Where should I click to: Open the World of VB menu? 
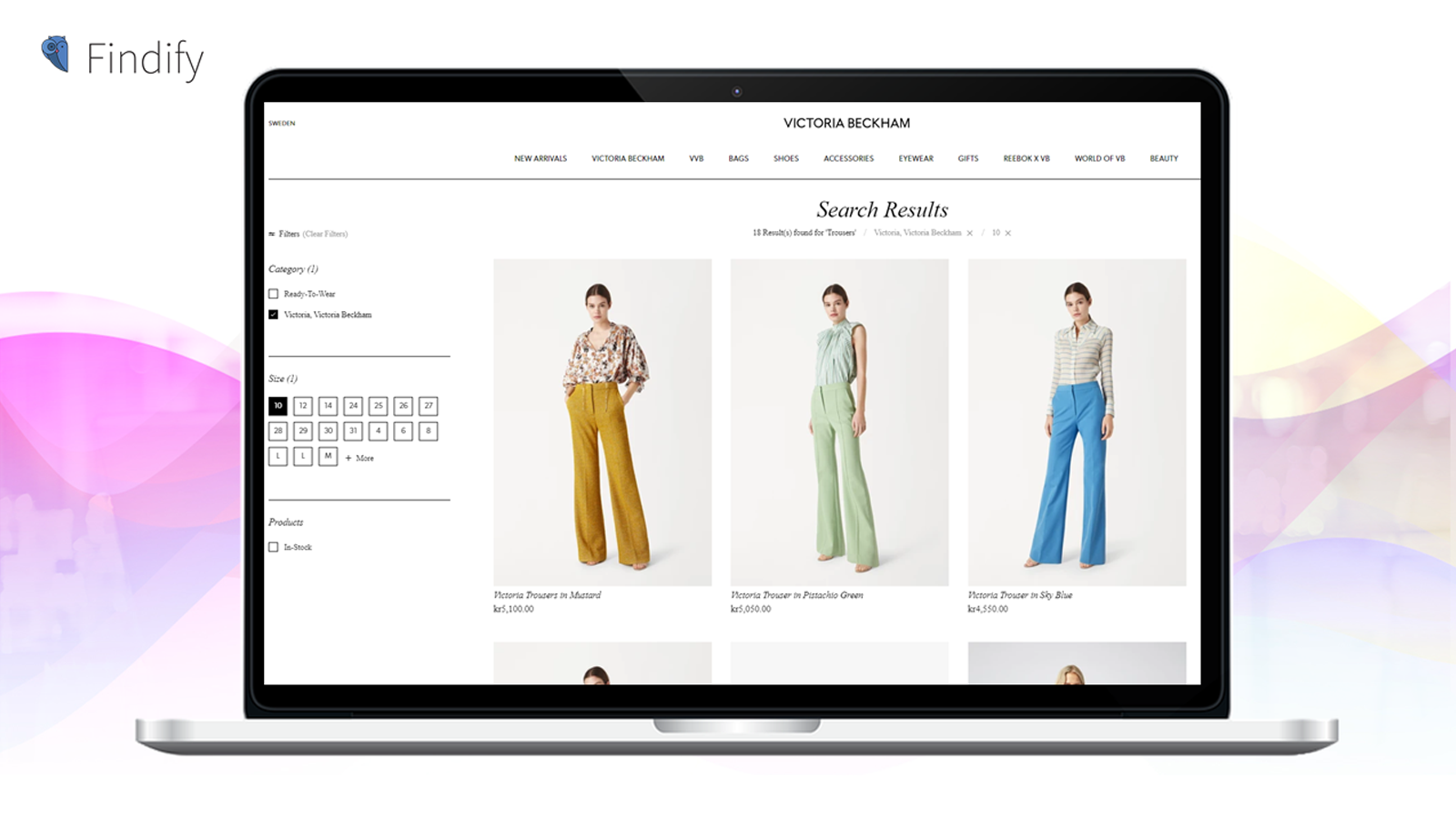(x=1099, y=158)
